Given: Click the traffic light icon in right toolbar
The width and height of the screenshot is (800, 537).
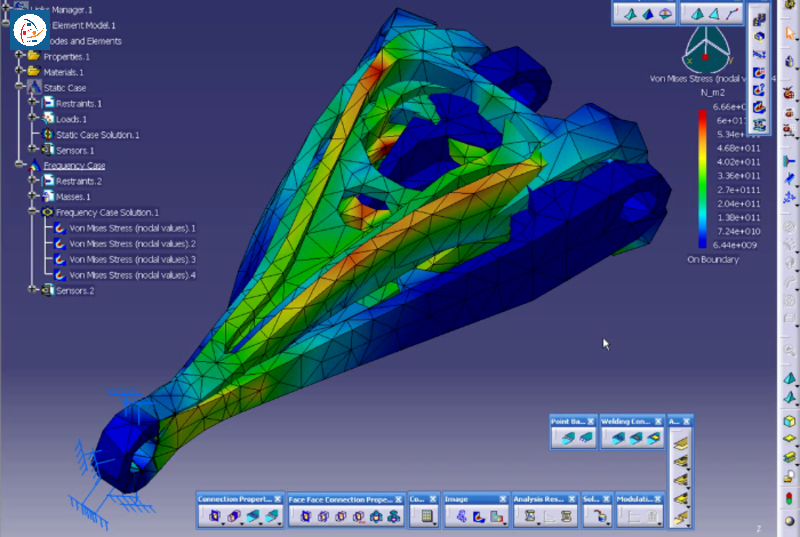Looking at the screenshot, I should coord(789,498).
